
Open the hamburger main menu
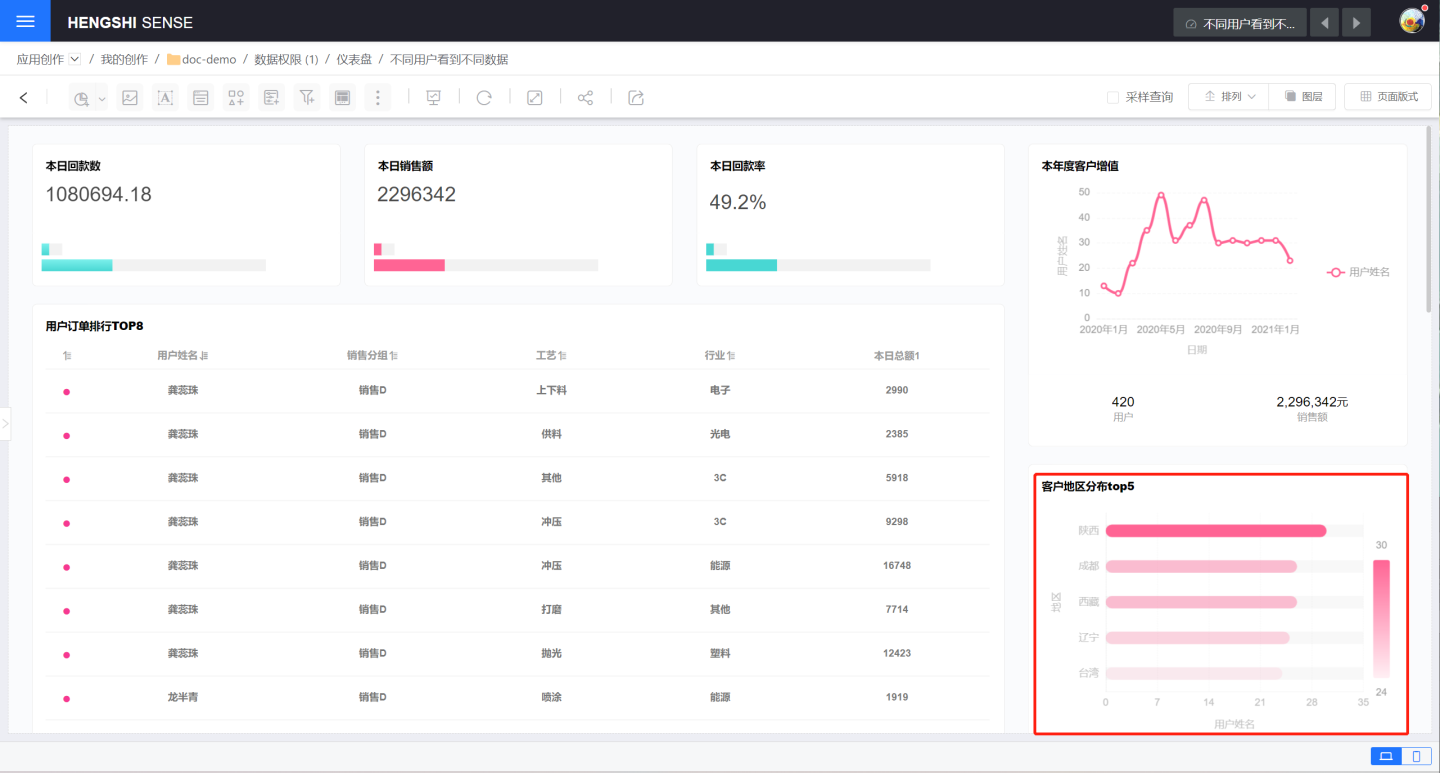(x=25, y=21)
